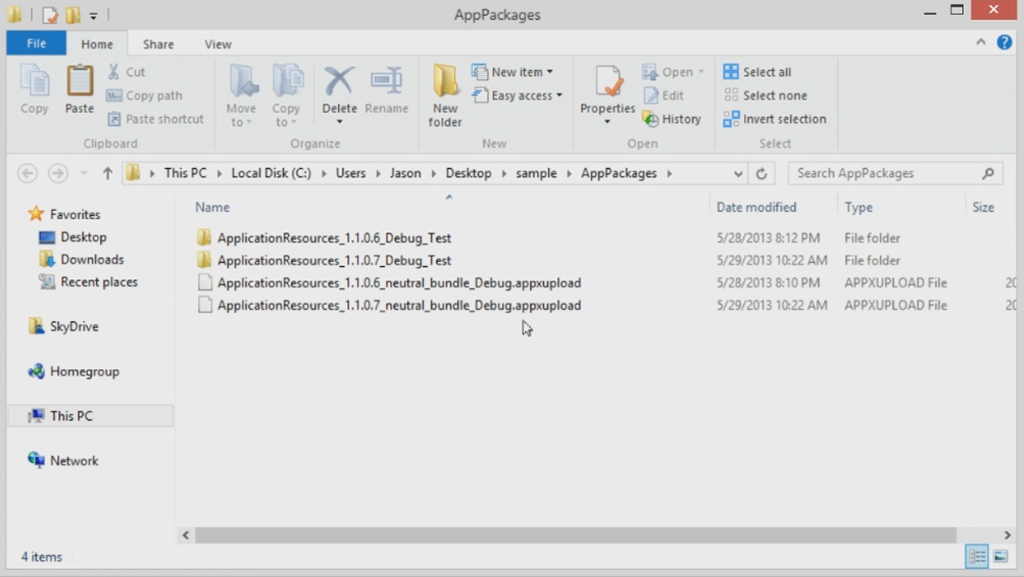Expand the Delete options arrow
The image size is (1024, 577).
point(339,122)
